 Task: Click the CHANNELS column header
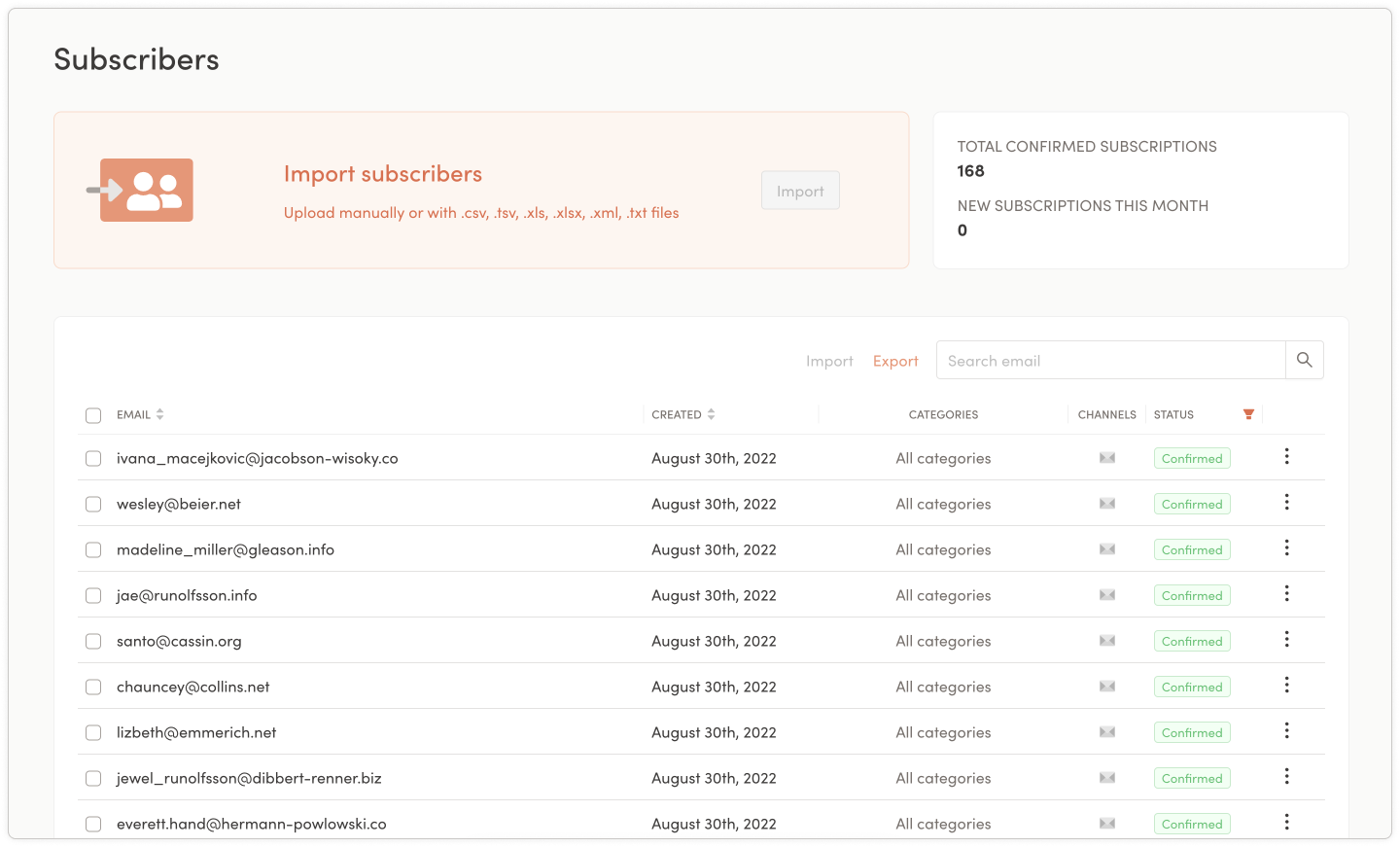point(1106,414)
